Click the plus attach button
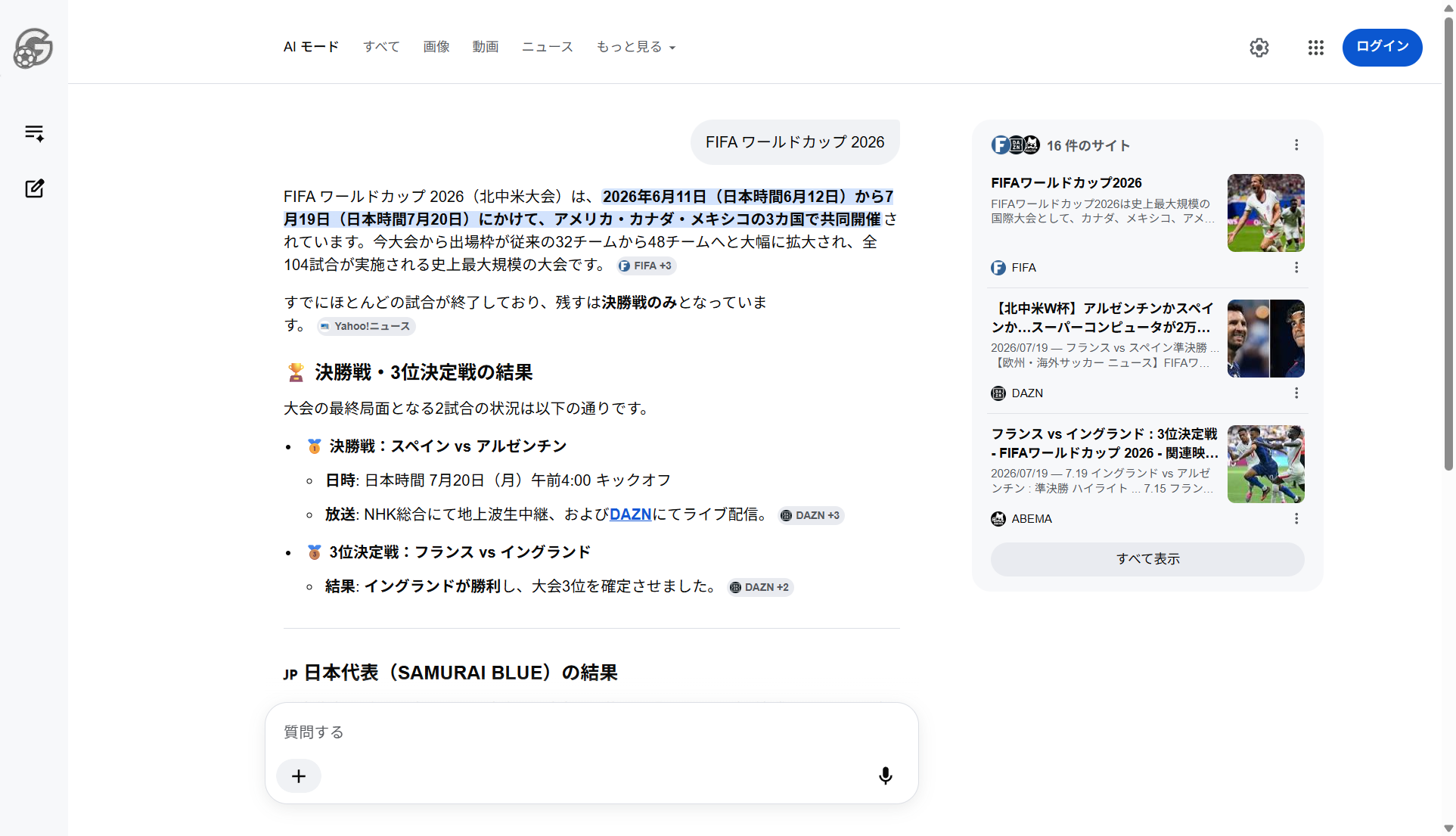 (299, 775)
